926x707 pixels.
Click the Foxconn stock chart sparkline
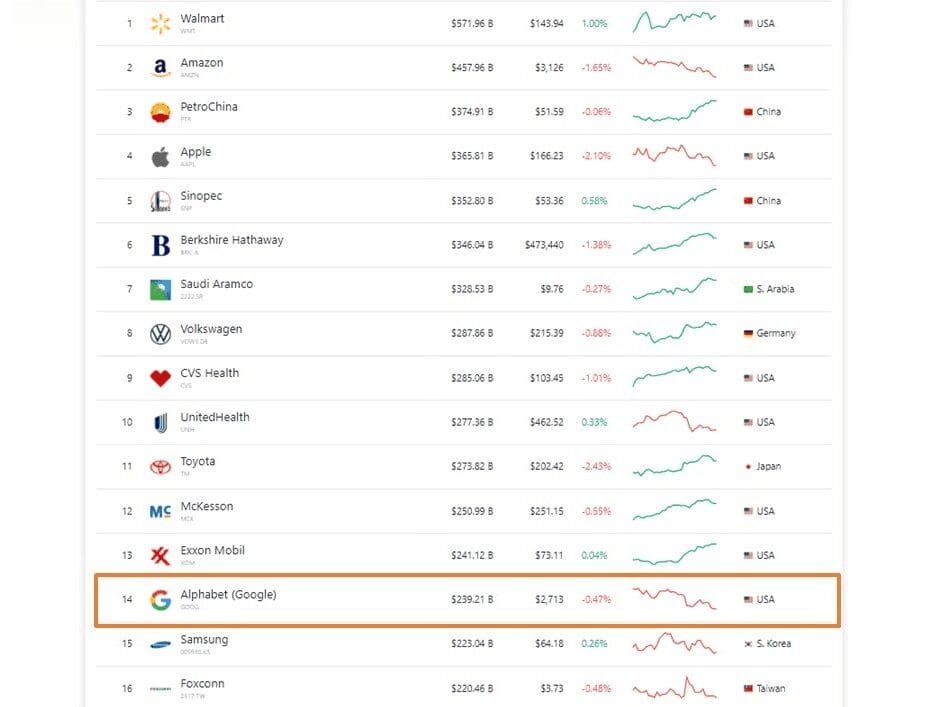click(x=675, y=688)
